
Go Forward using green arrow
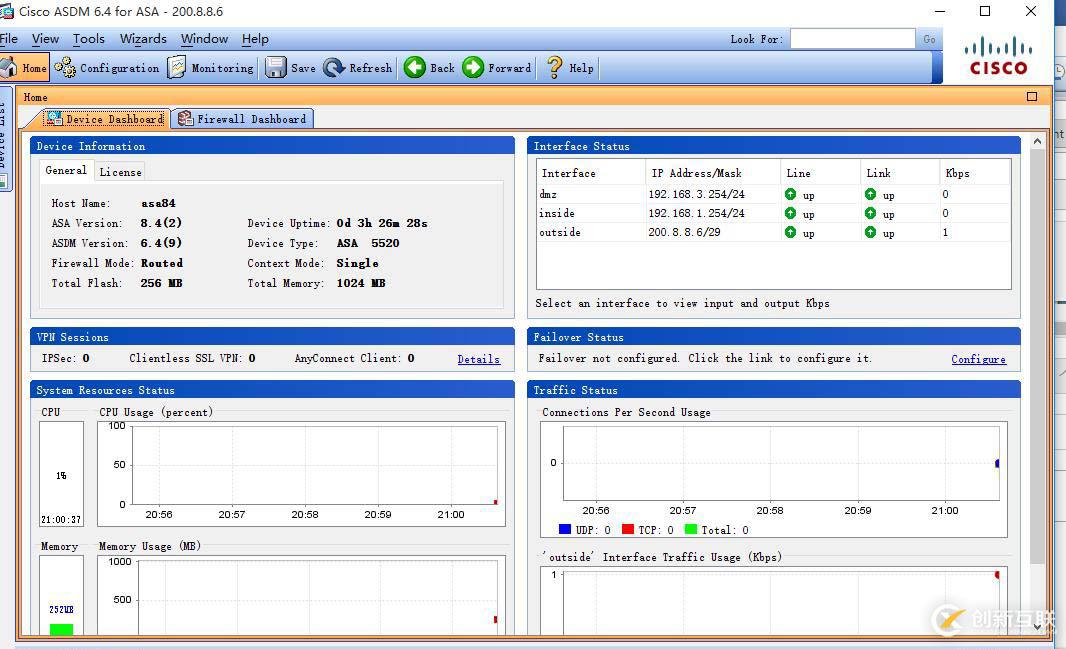pyautogui.click(x=497, y=68)
